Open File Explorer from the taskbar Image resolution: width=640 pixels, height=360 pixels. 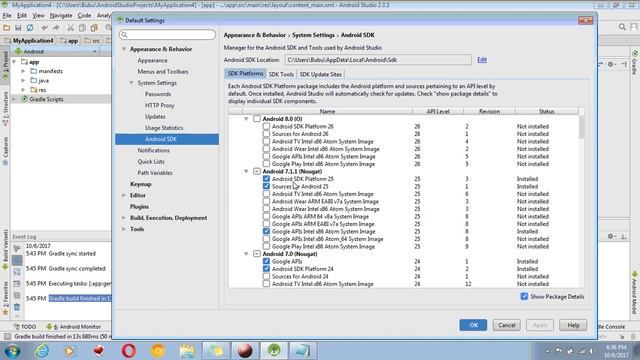[x=187, y=351]
